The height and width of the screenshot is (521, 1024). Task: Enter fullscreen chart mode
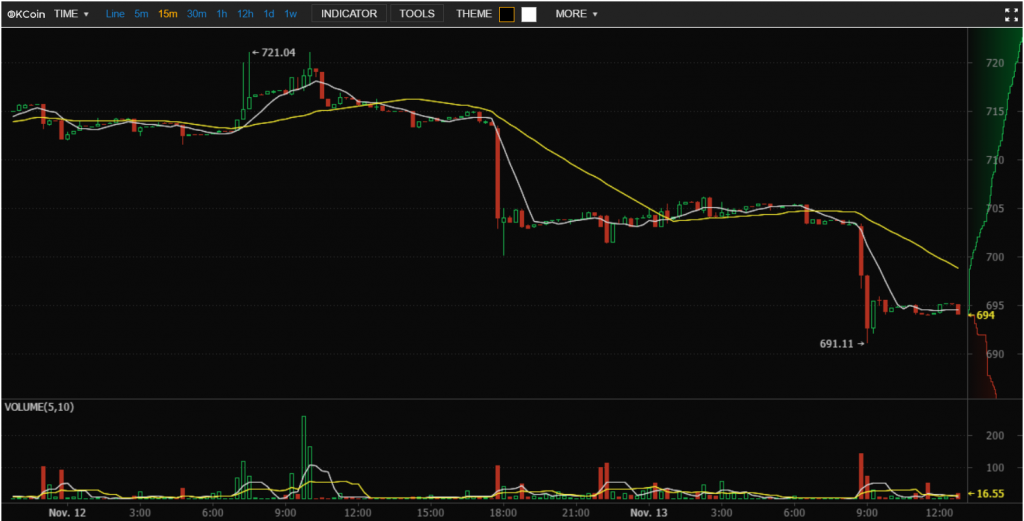(1010, 14)
